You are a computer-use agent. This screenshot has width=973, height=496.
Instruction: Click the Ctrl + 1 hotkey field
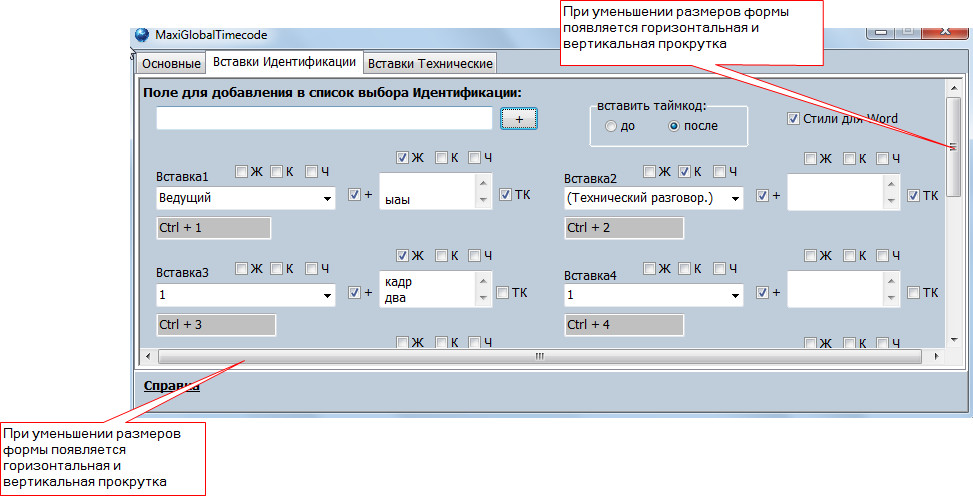pos(213,228)
